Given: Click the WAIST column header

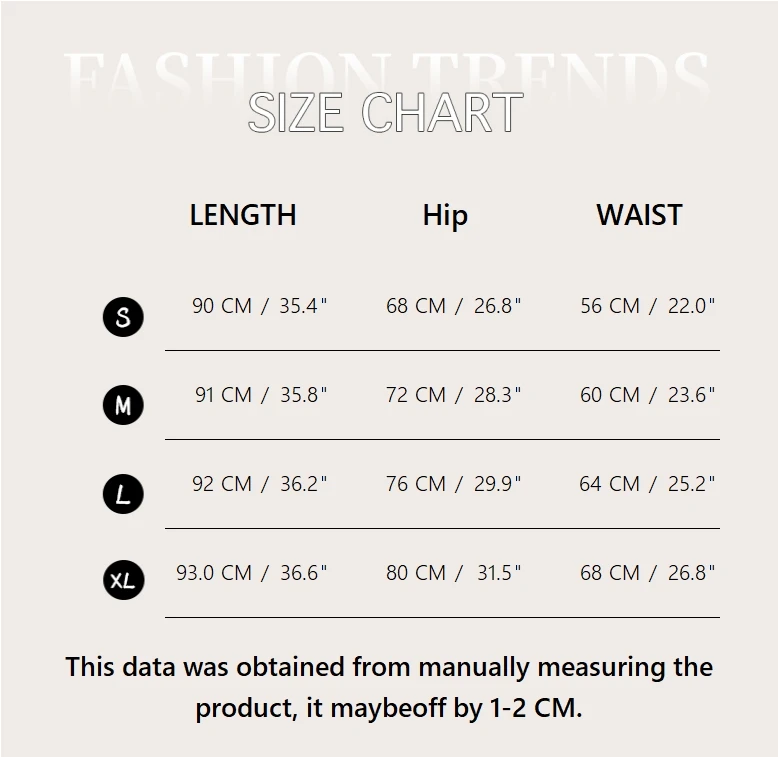Looking at the screenshot, I should 639,215.
